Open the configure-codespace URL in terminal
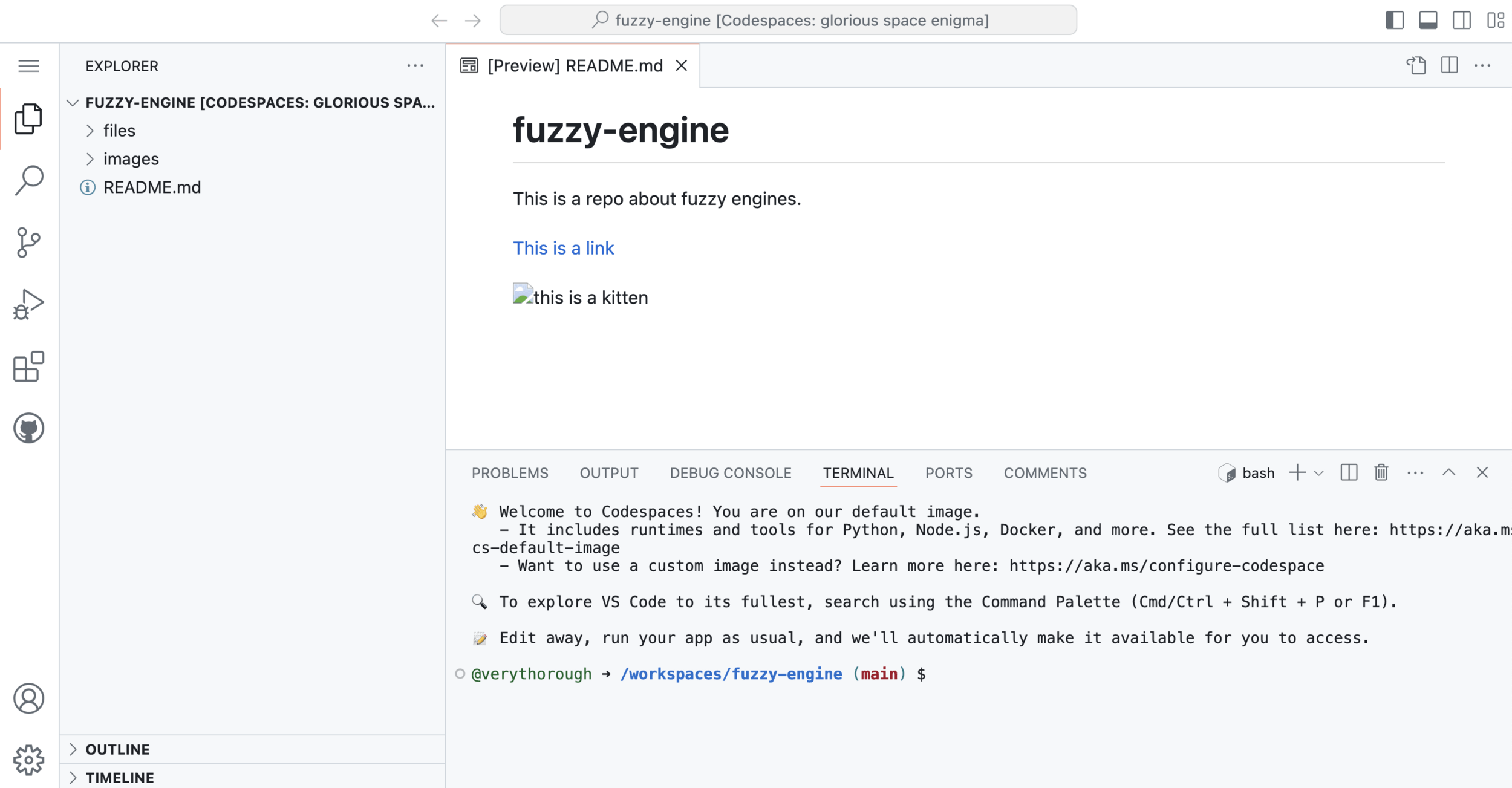 [x=1167, y=566]
